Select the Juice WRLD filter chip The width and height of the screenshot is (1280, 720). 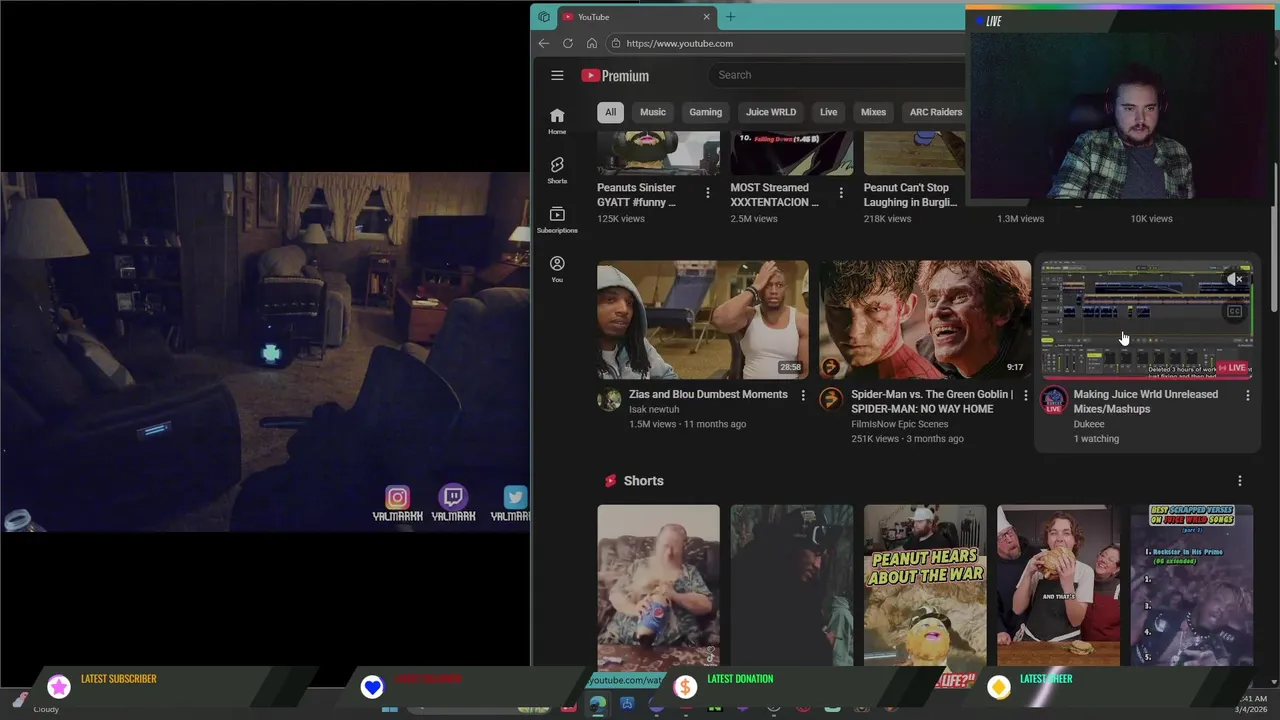(771, 112)
